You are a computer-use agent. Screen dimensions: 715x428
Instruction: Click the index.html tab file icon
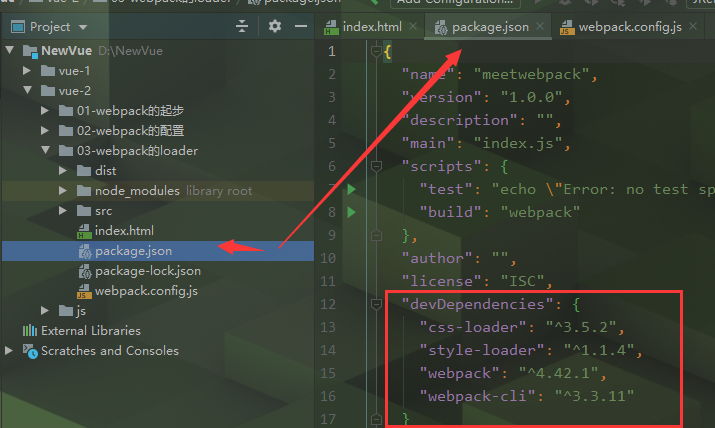(x=331, y=28)
